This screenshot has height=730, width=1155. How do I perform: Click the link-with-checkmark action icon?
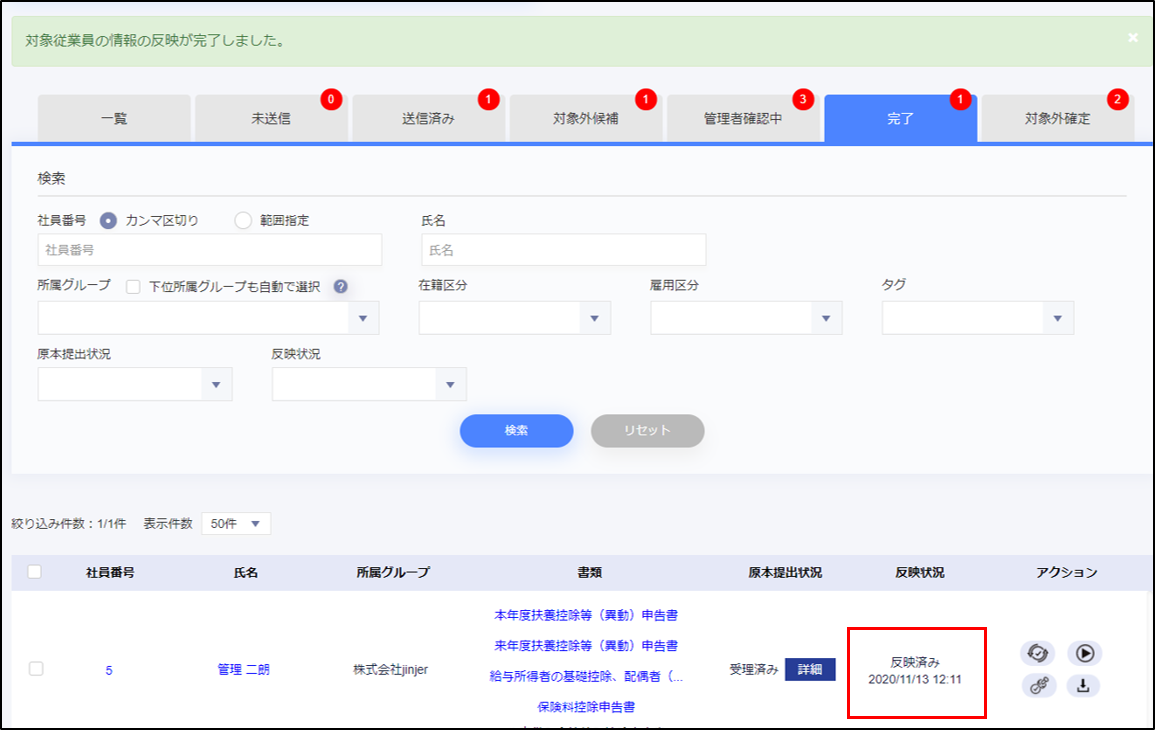point(1037,686)
